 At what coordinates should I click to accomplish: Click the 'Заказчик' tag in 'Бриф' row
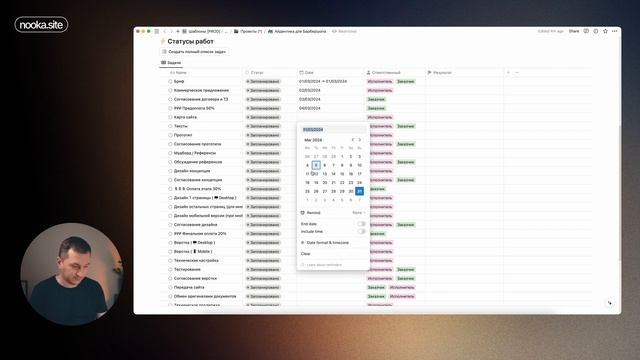(406, 82)
